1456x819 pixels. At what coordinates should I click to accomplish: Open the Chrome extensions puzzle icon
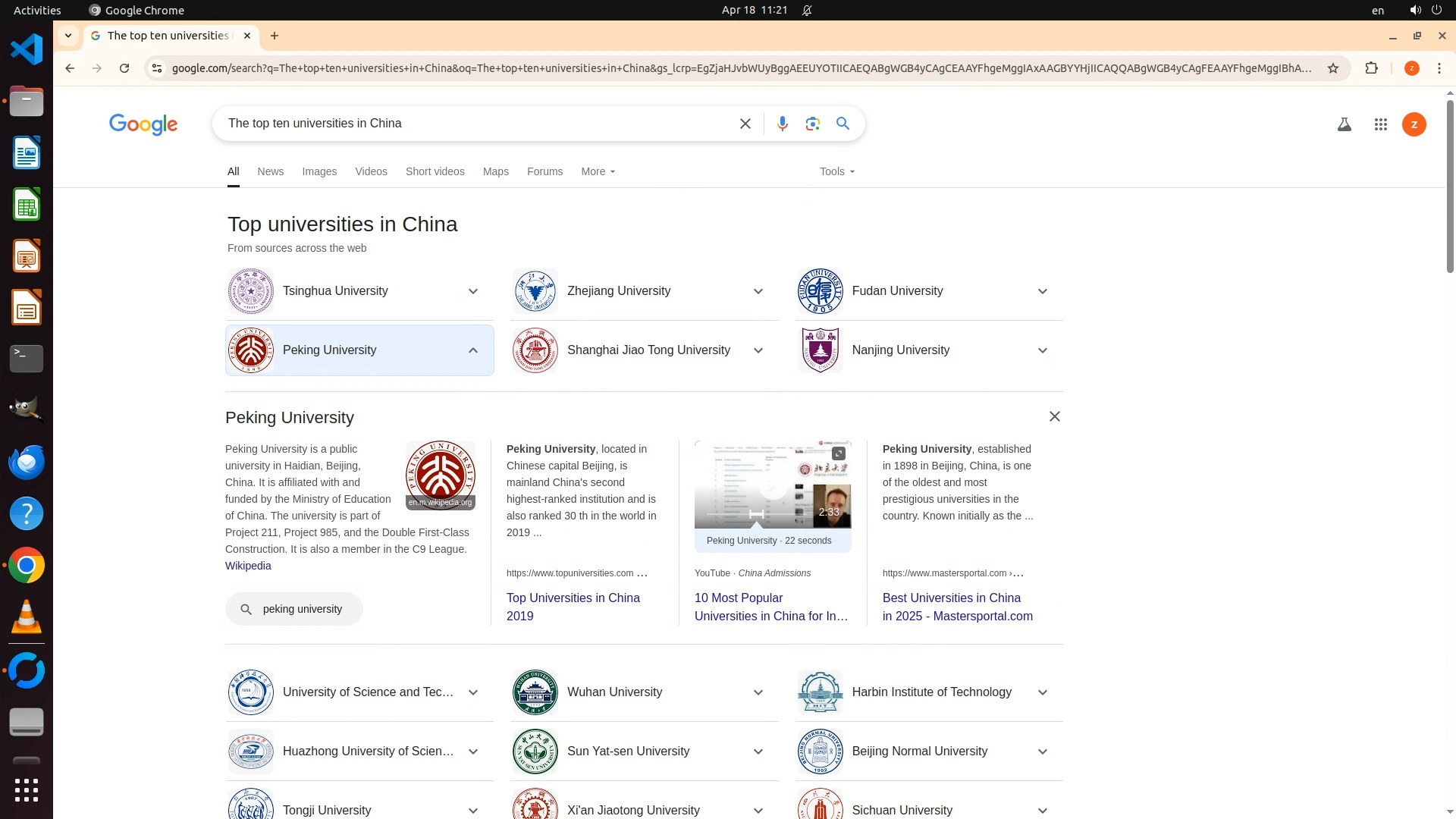pyautogui.click(x=1371, y=68)
